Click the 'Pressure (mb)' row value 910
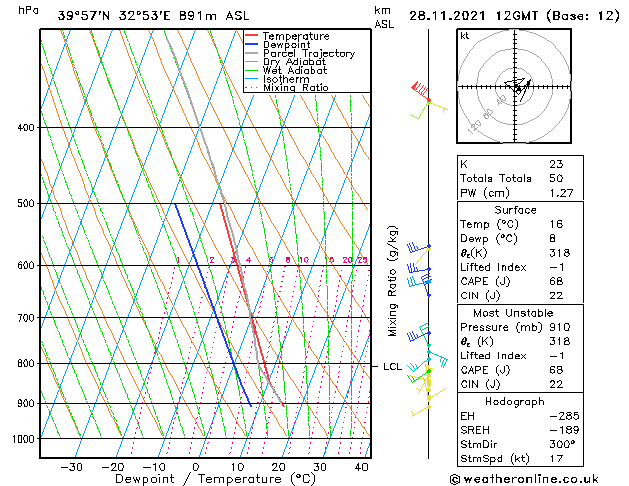629x486 pixels. [560, 327]
